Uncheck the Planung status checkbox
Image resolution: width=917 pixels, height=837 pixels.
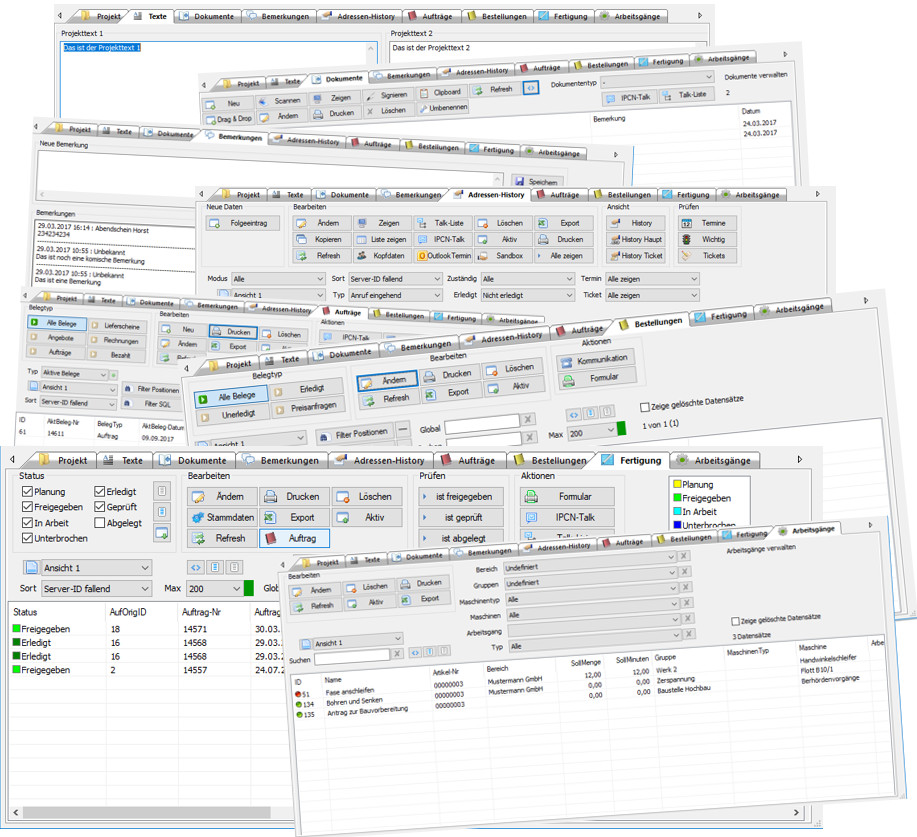coord(27,491)
